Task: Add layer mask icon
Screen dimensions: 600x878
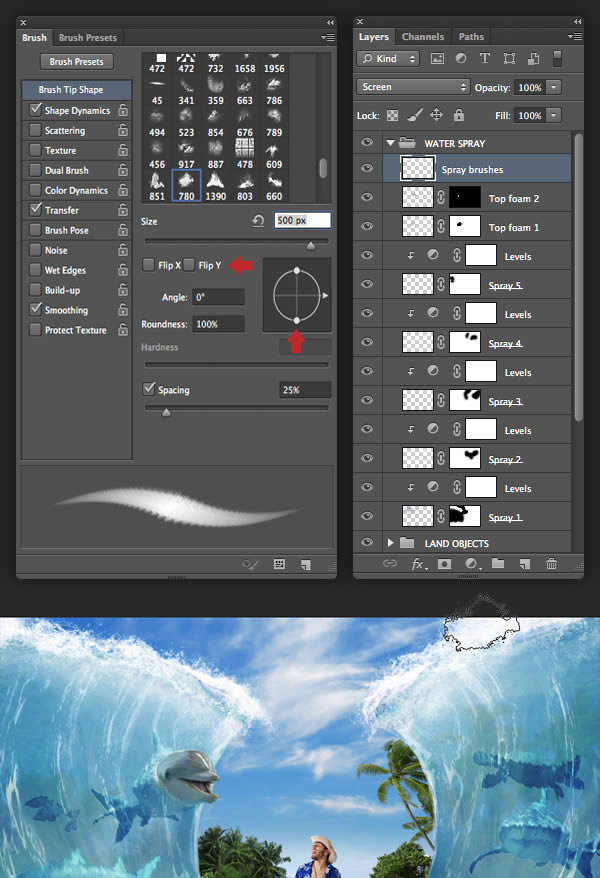Action: point(444,564)
